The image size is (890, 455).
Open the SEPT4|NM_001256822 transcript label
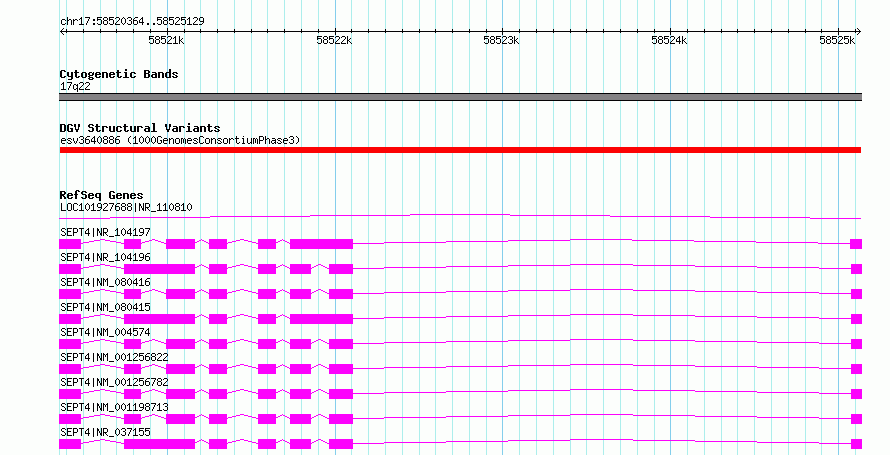(114, 357)
